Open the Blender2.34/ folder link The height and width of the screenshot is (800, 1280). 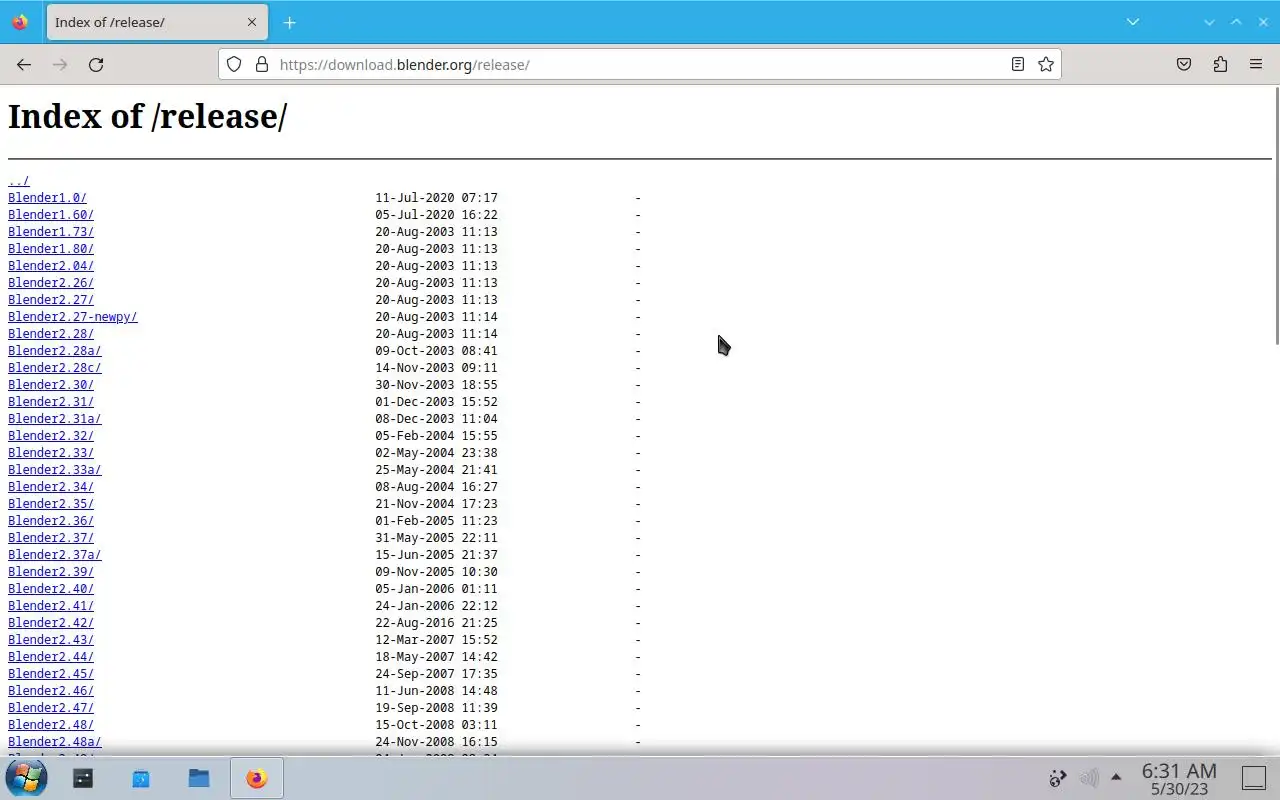click(x=51, y=487)
